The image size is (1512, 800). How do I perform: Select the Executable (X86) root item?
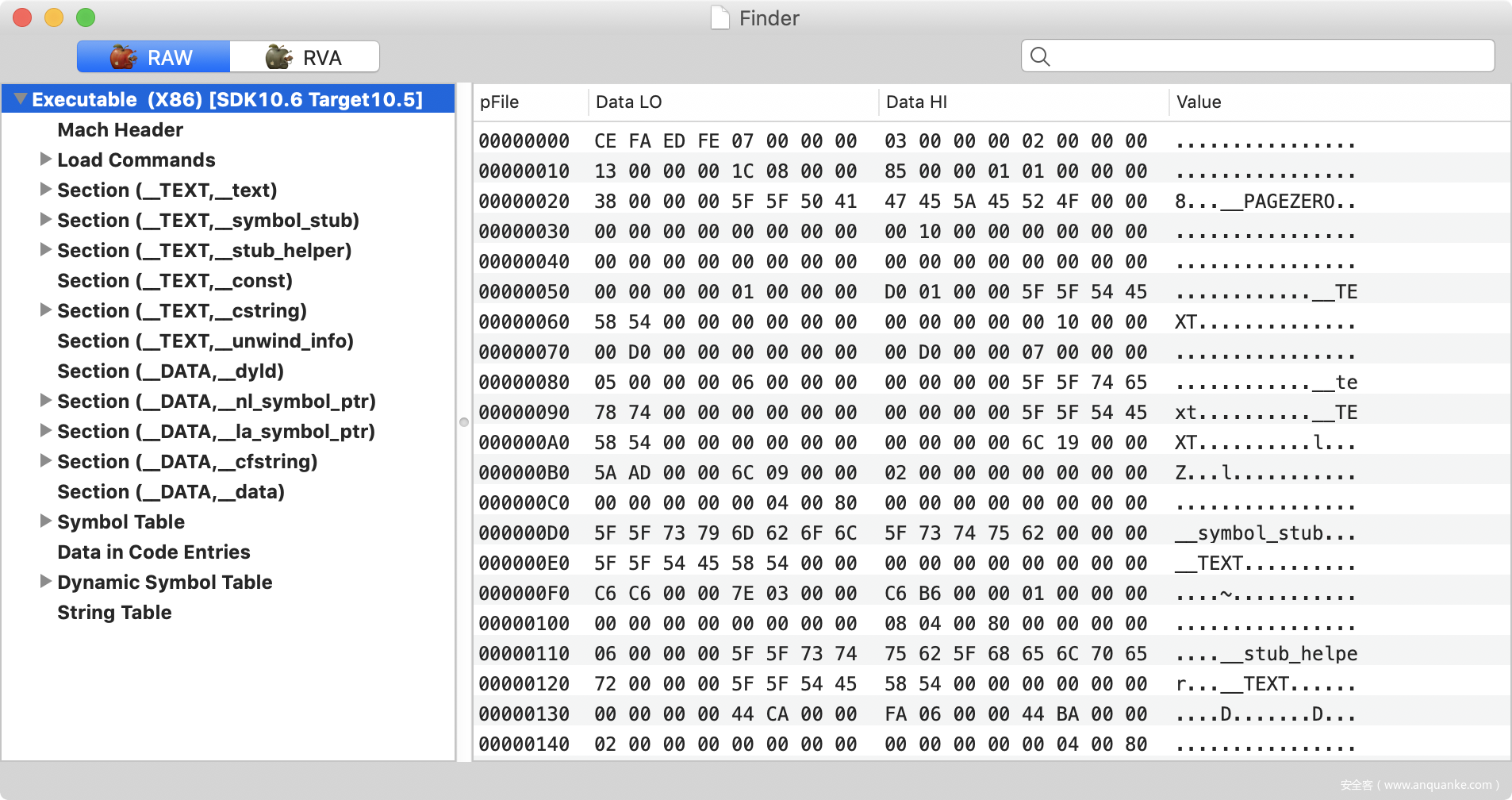click(228, 99)
